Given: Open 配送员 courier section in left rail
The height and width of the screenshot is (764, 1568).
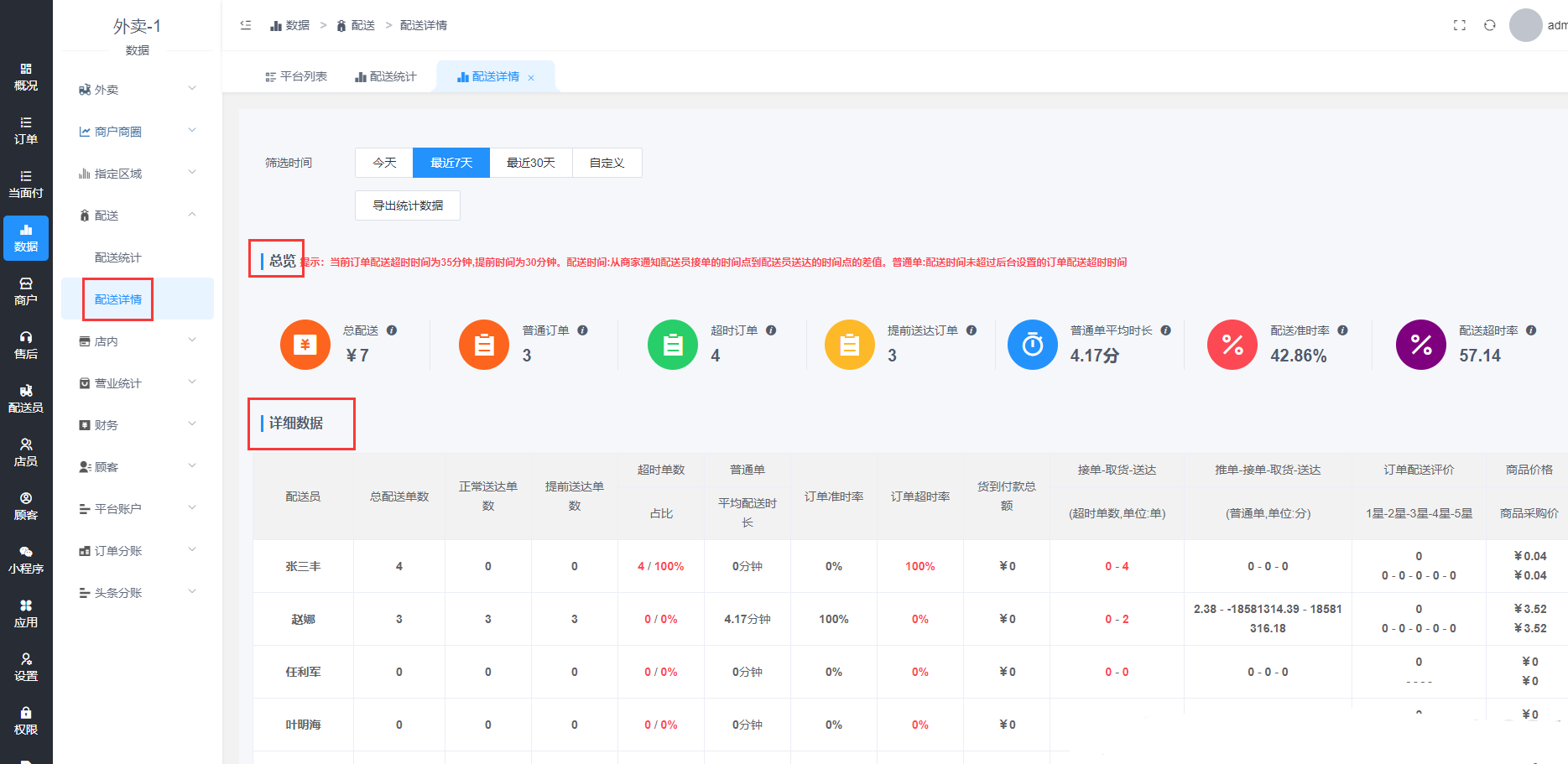Looking at the screenshot, I should pyautogui.click(x=26, y=399).
